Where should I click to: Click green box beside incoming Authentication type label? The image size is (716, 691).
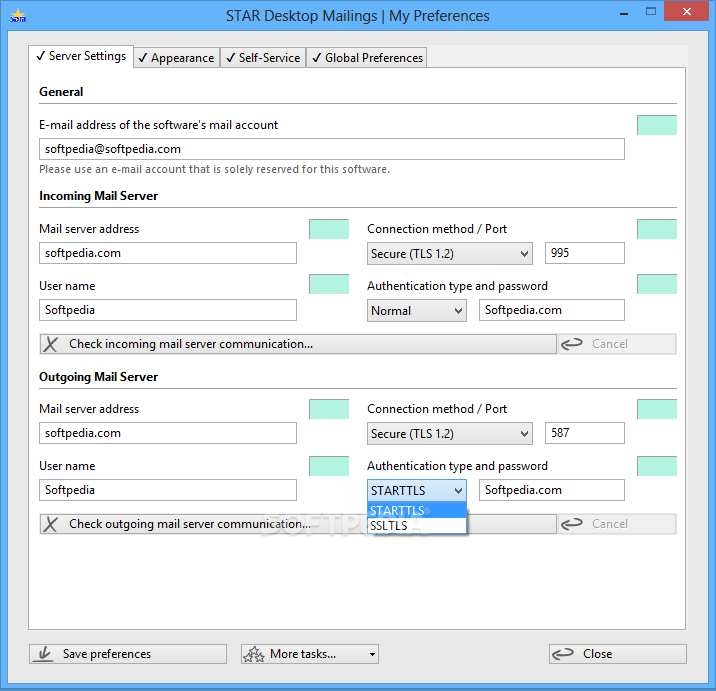[657, 284]
